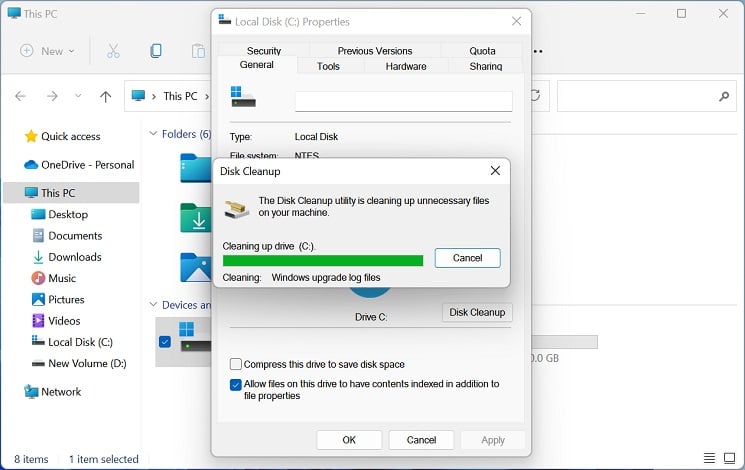The width and height of the screenshot is (745, 470).
Task: Switch to large icons view in status bar
Action: point(729,458)
